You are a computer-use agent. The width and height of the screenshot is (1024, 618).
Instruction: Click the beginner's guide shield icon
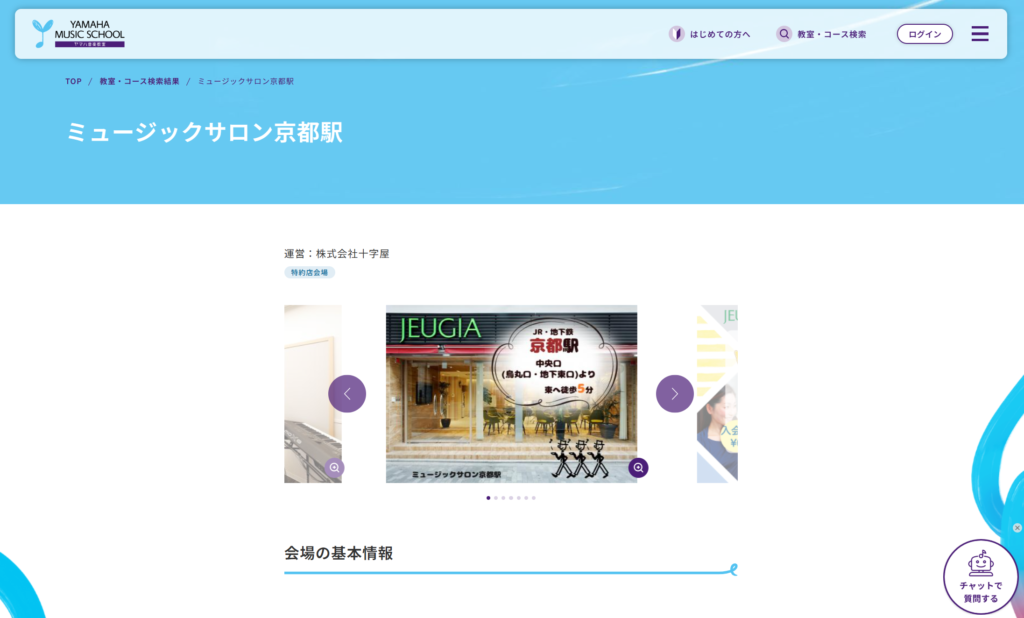(676, 34)
